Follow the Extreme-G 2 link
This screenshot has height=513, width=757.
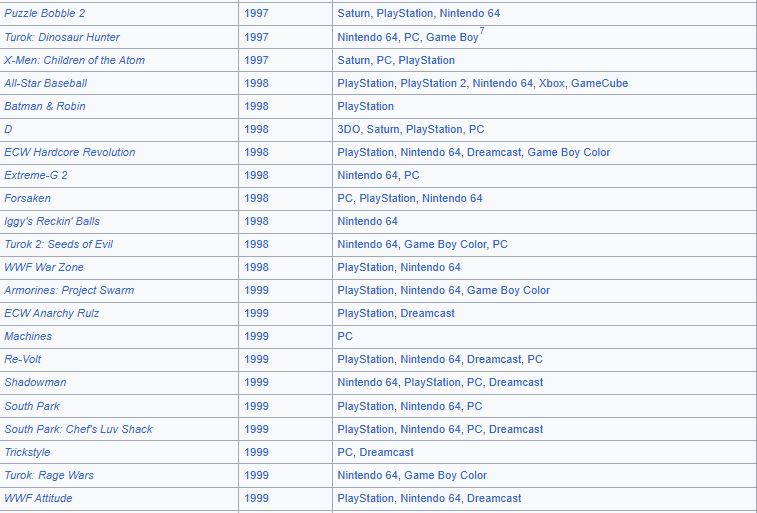point(36,175)
